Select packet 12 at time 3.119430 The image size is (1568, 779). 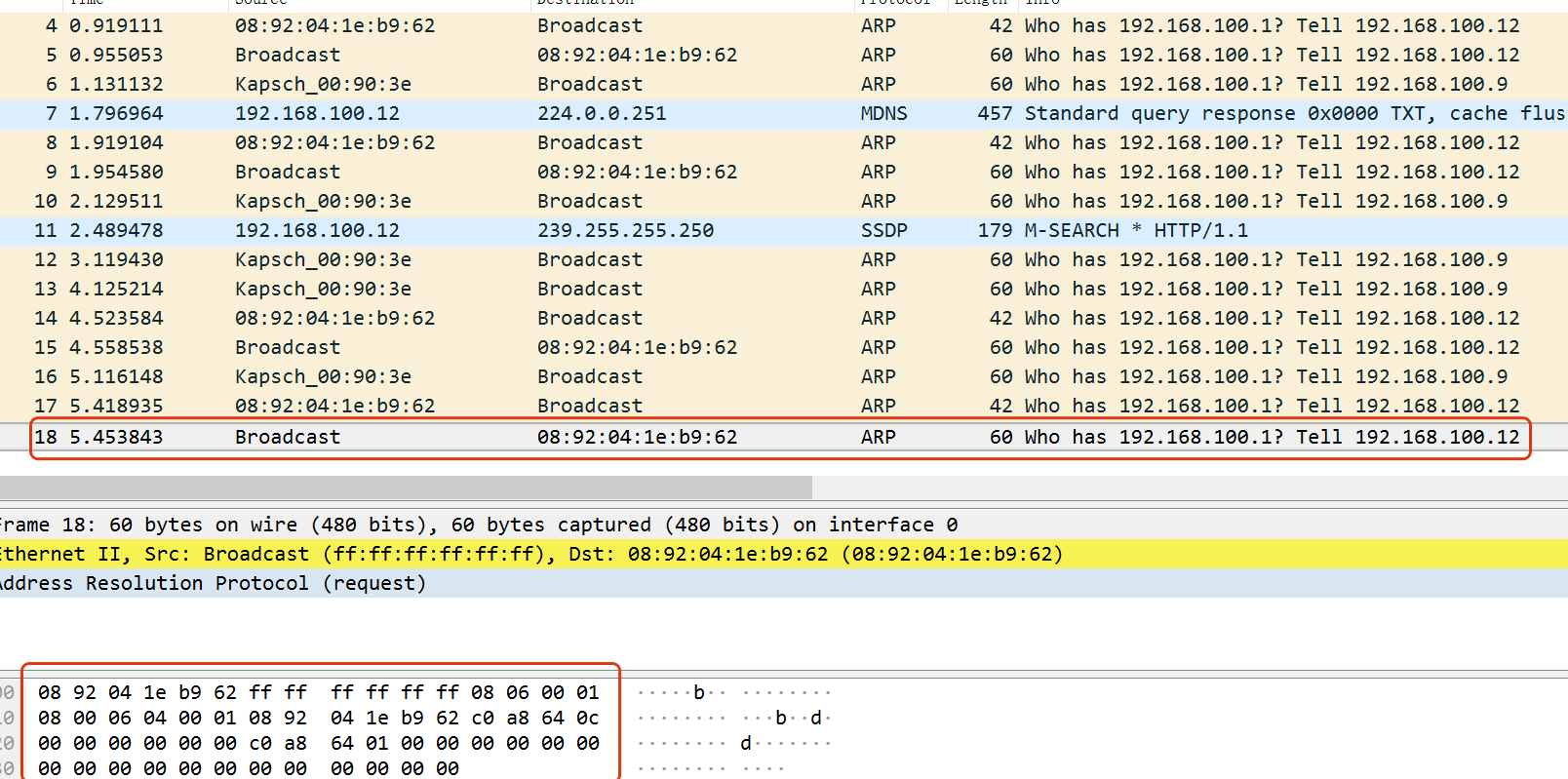coord(784,260)
